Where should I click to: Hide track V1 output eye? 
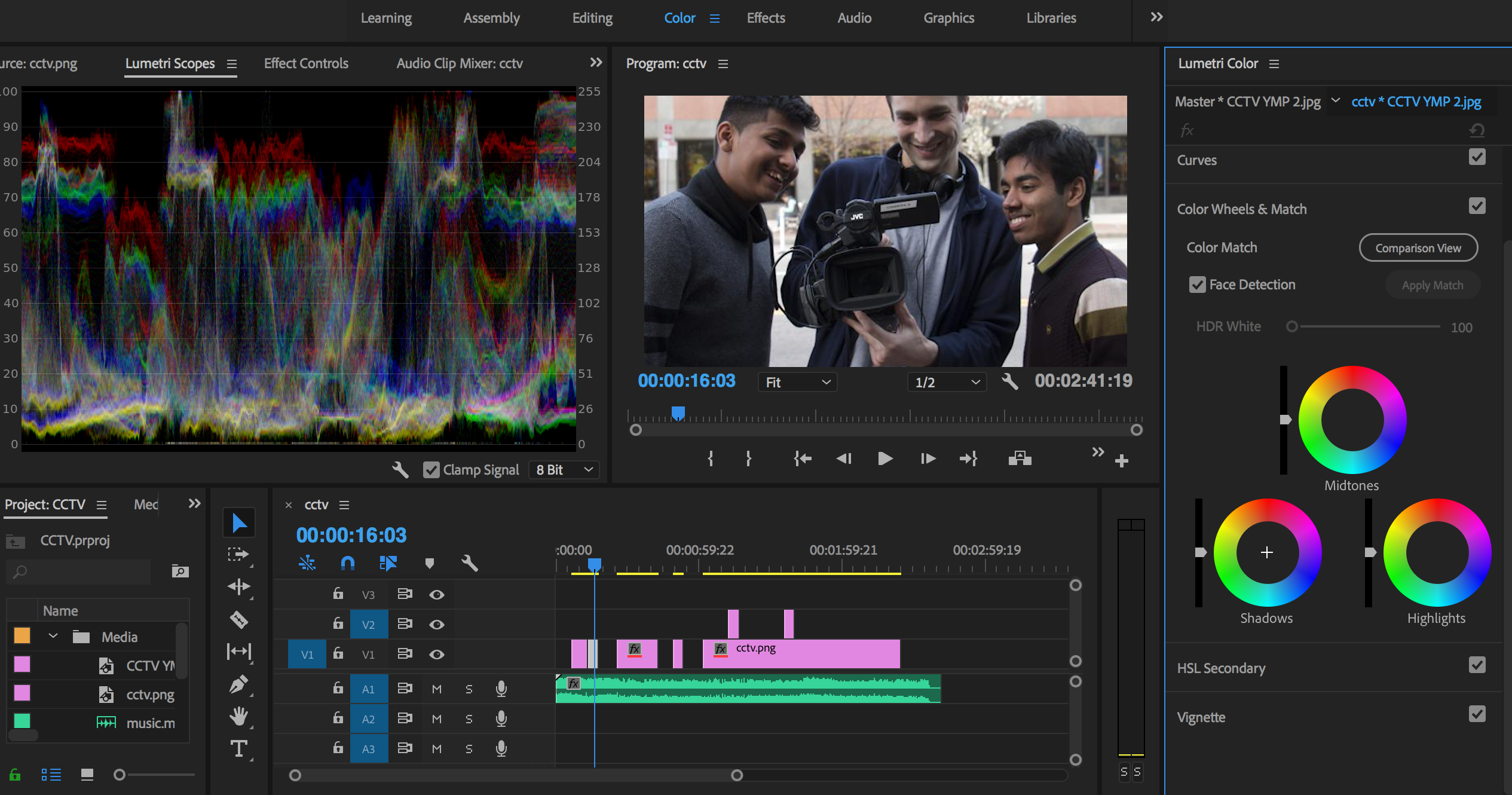(437, 655)
